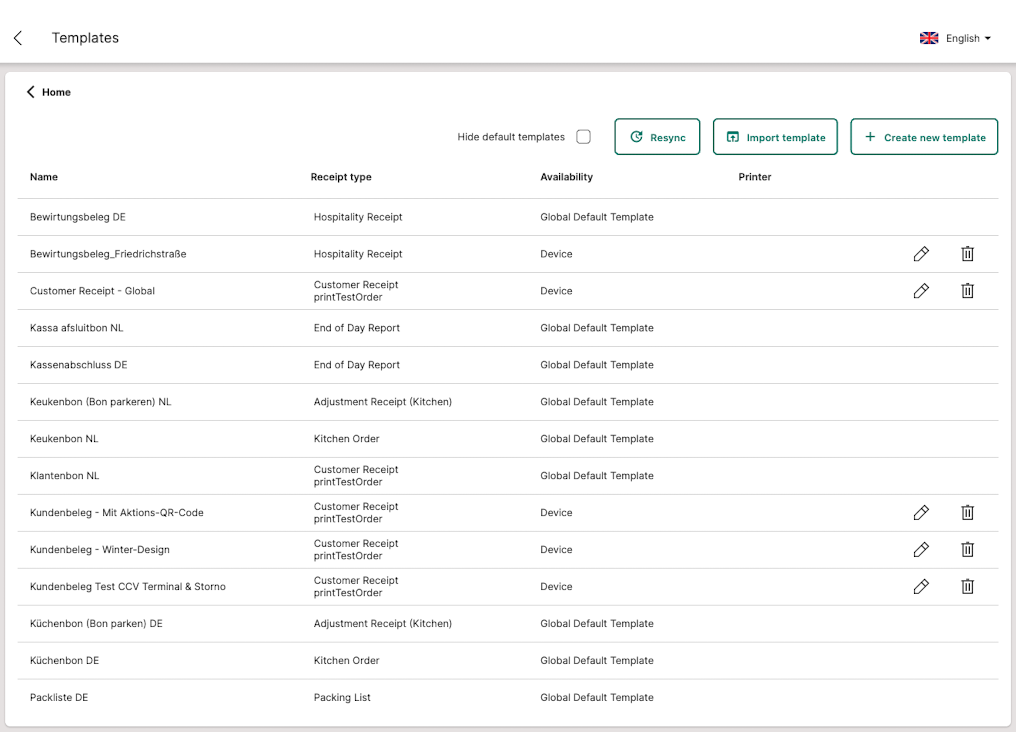Create a new template
The height and width of the screenshot is (732, 1016).
[x=924, y=137]
